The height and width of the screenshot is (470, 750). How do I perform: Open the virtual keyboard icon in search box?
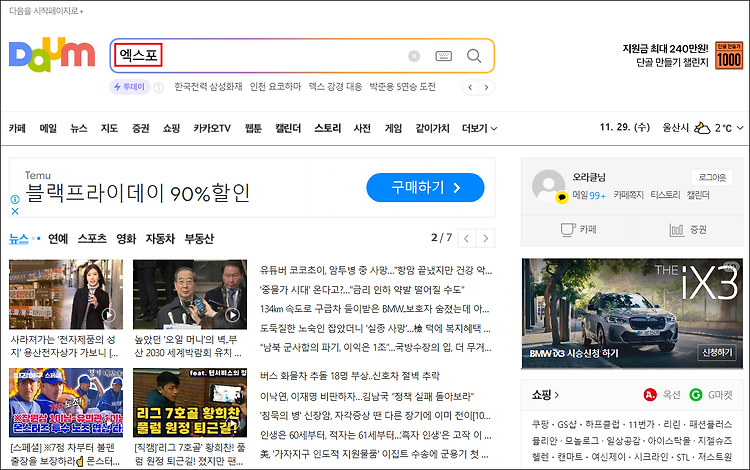click(443, 56)
